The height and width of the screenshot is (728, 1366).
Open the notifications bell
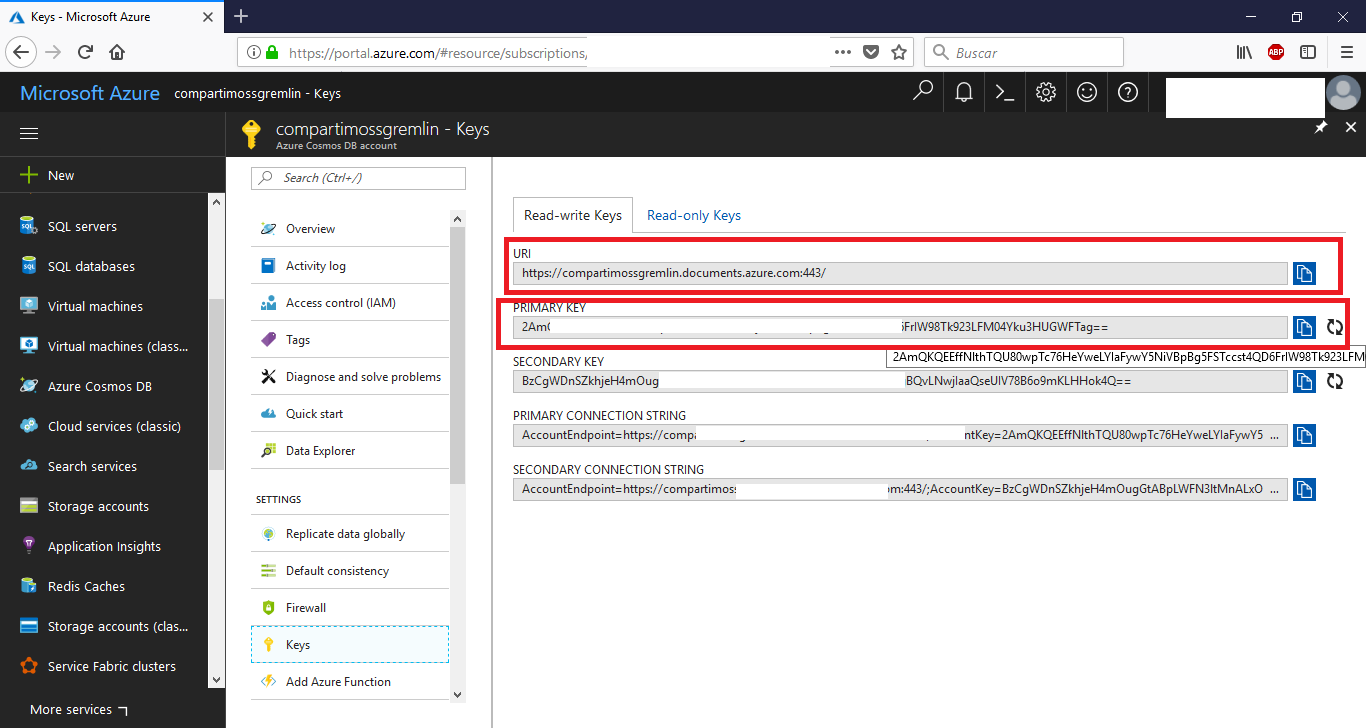point(963,91)
